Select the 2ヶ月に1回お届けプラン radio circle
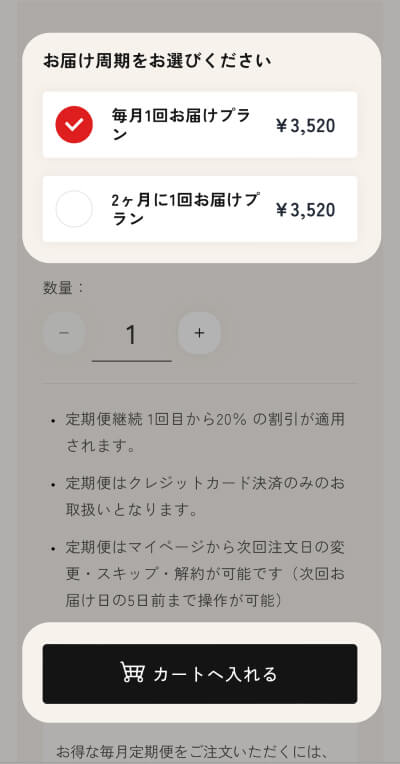This screenshot has width=400, height=764. tap(74, 209)
